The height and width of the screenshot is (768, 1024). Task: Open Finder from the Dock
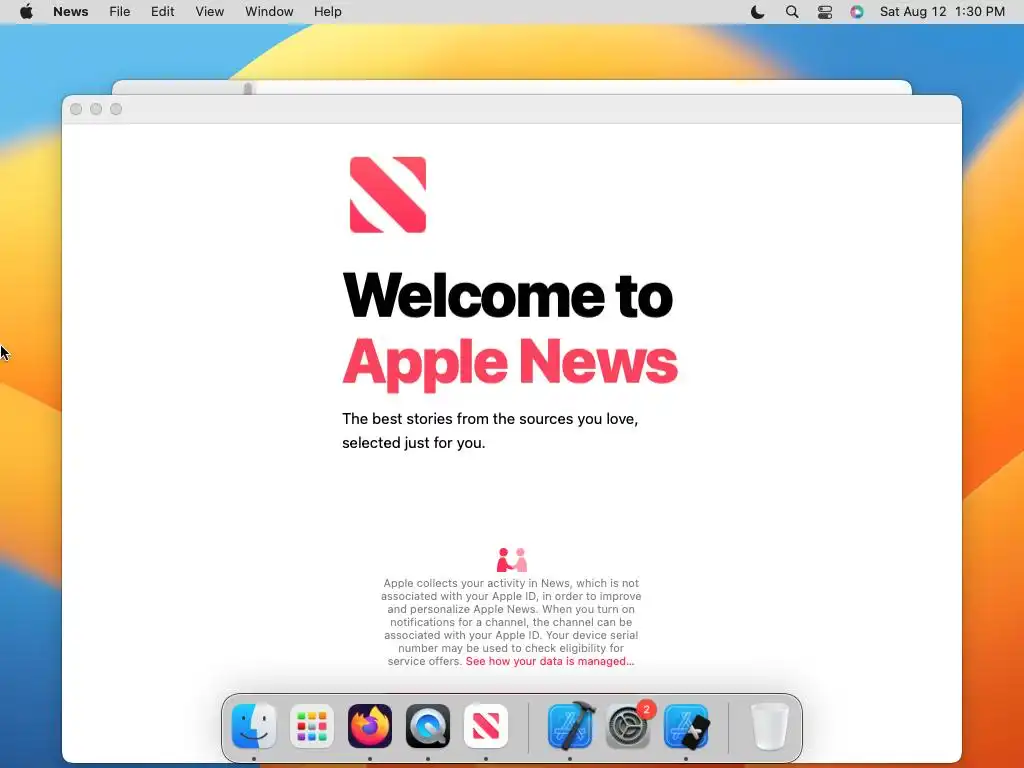pos(254,726)
